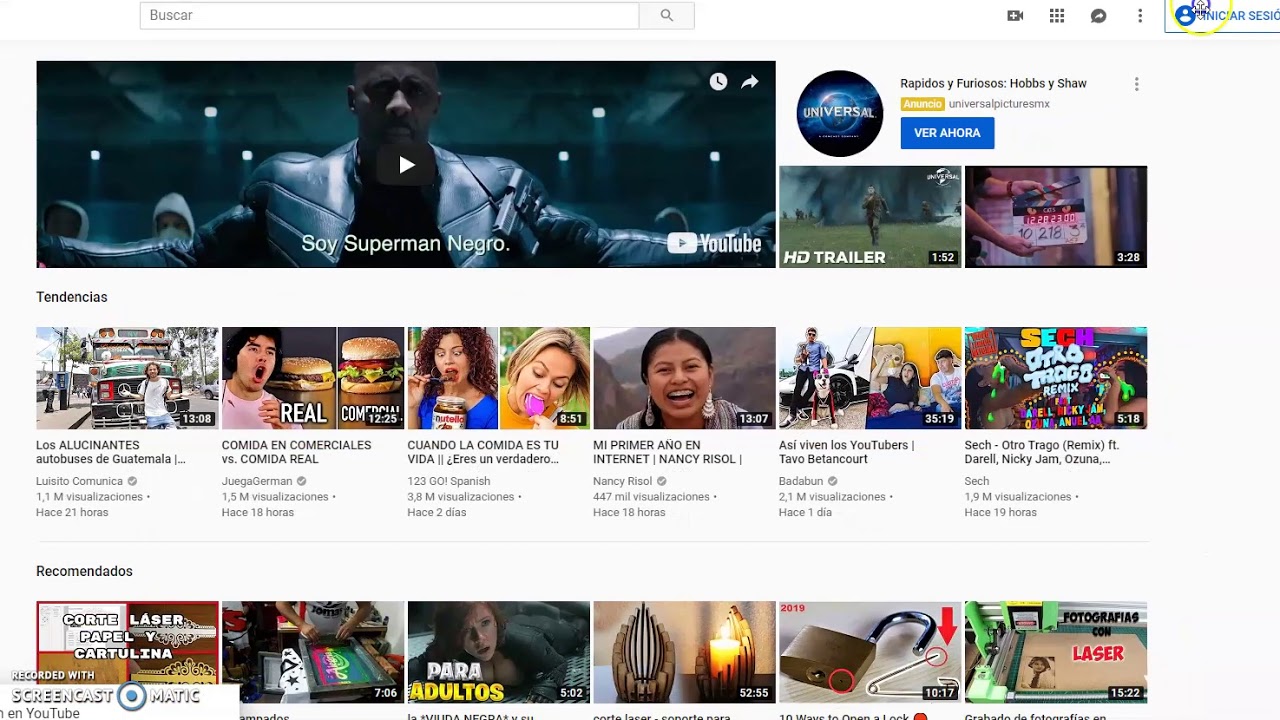The height and width of the screenshot is (720, 1280).
Task: Open Nancy Risol thumbnail 13:07
Action: tap(684, 378)
